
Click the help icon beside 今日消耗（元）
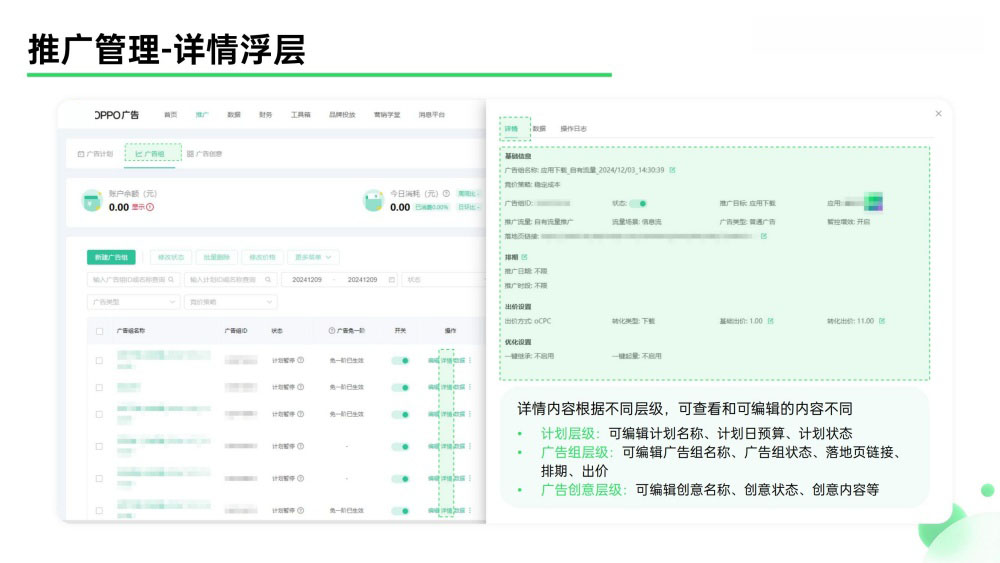coord(446,193)
